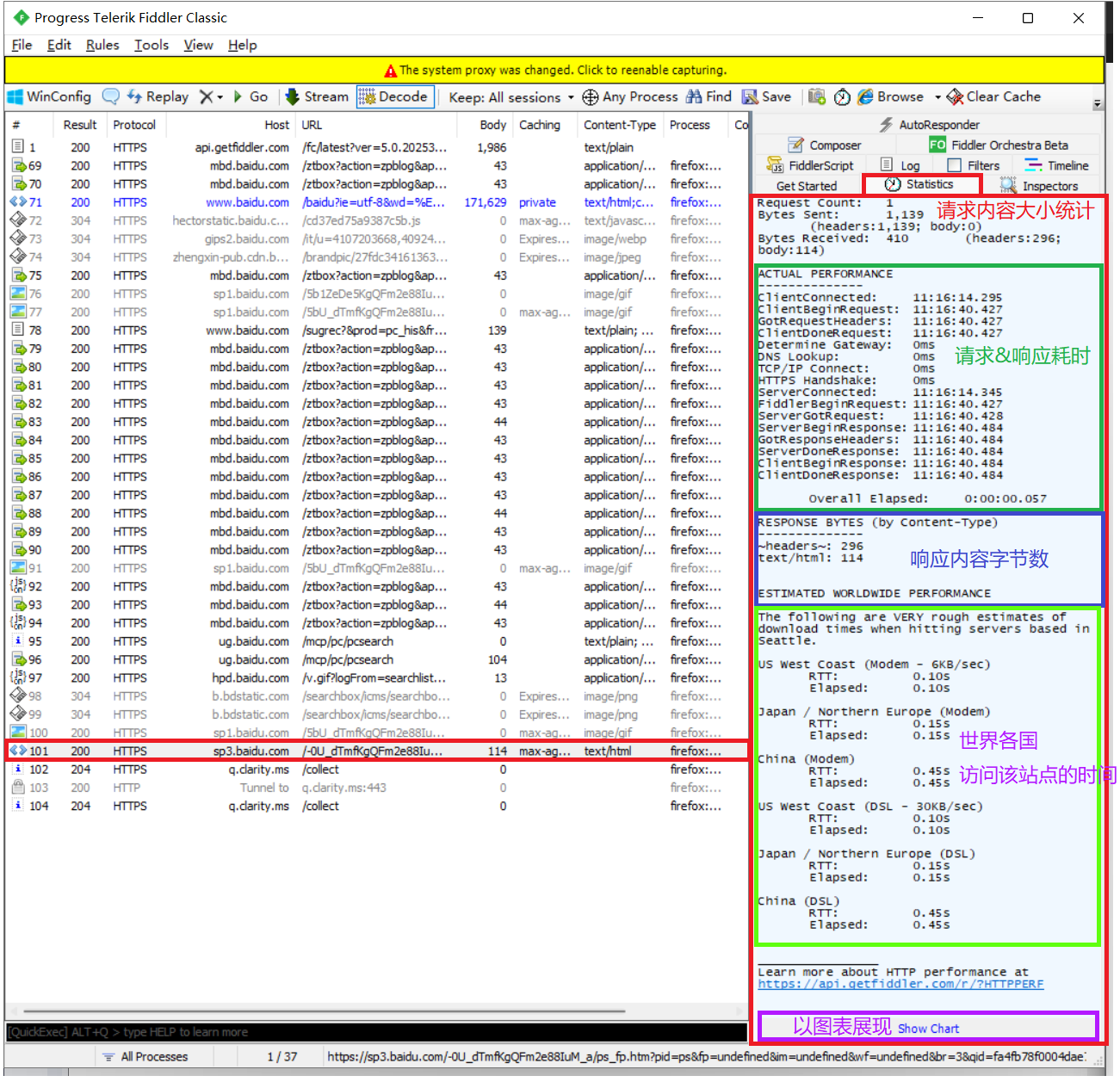1120x1082 pixels.
Task: Open the Edit menu
Action: tap(59, 45)
